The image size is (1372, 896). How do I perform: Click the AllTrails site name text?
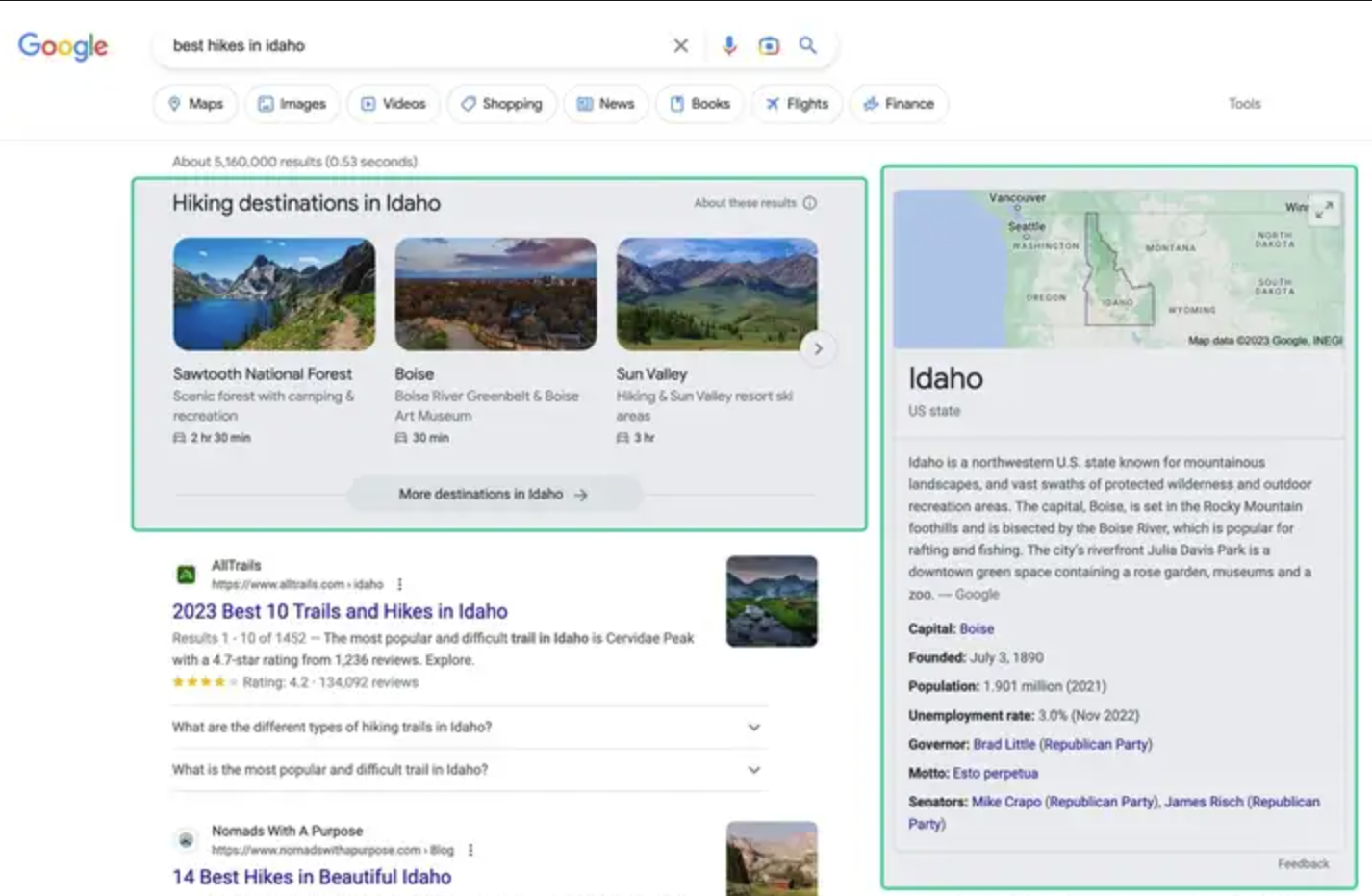point(236,565)
